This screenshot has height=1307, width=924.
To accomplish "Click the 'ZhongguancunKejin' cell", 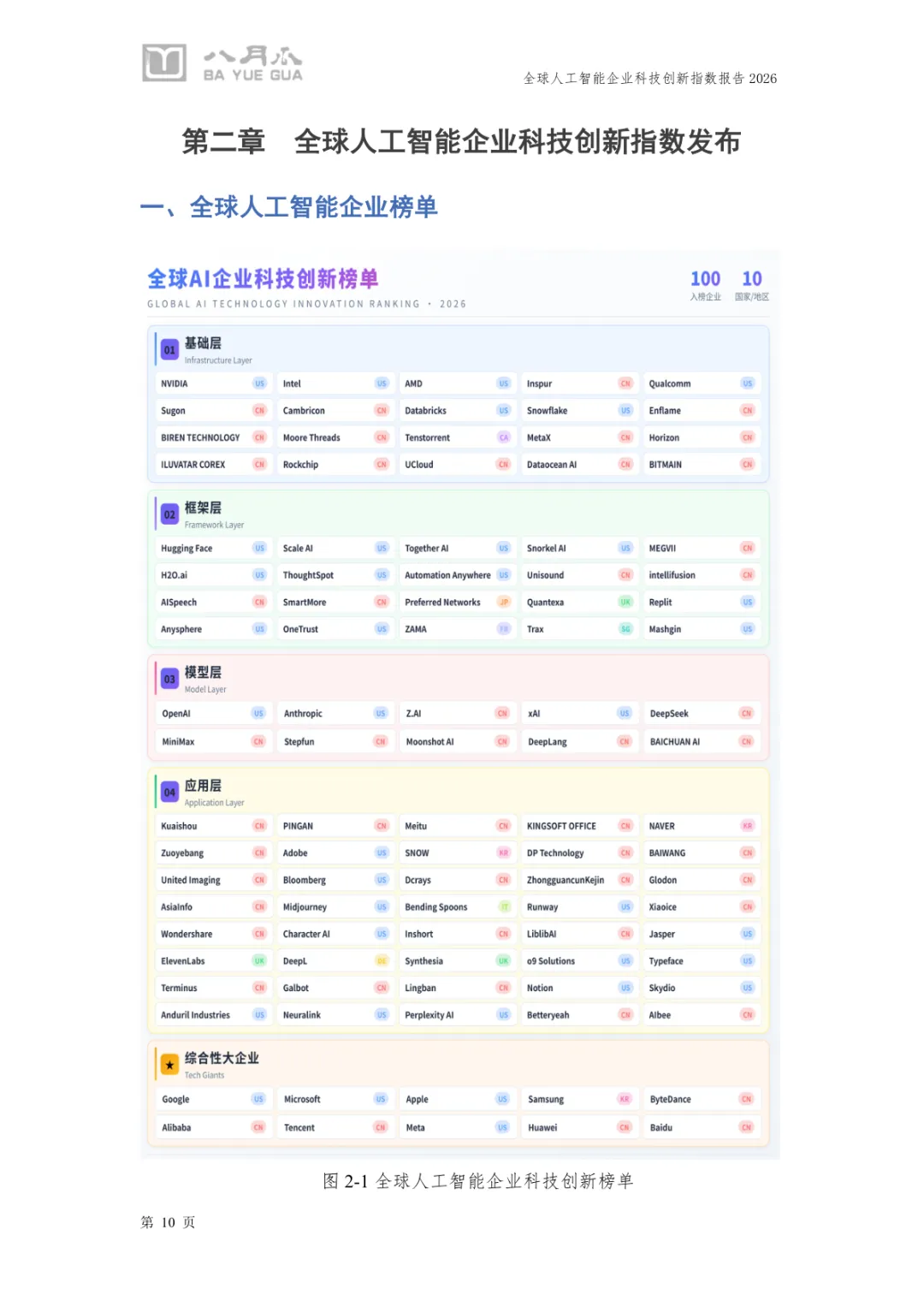I will (x=578, y=880).
